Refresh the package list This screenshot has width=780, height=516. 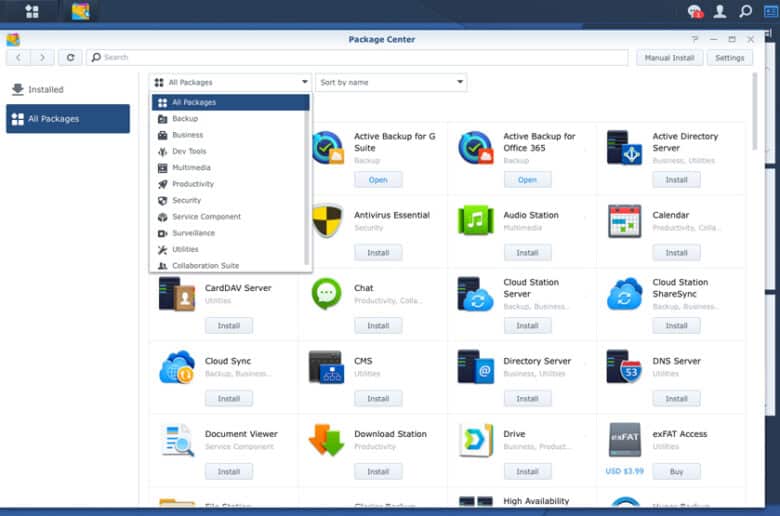point(70,58)
